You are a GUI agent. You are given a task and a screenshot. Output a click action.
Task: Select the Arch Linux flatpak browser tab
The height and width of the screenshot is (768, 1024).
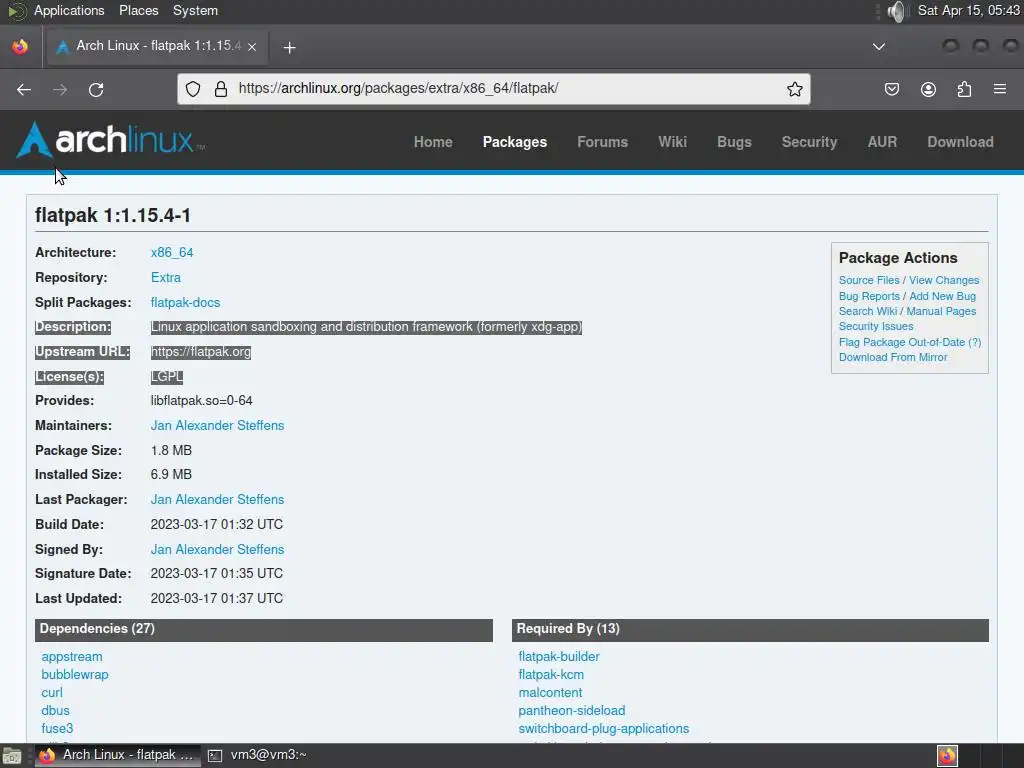157,46
